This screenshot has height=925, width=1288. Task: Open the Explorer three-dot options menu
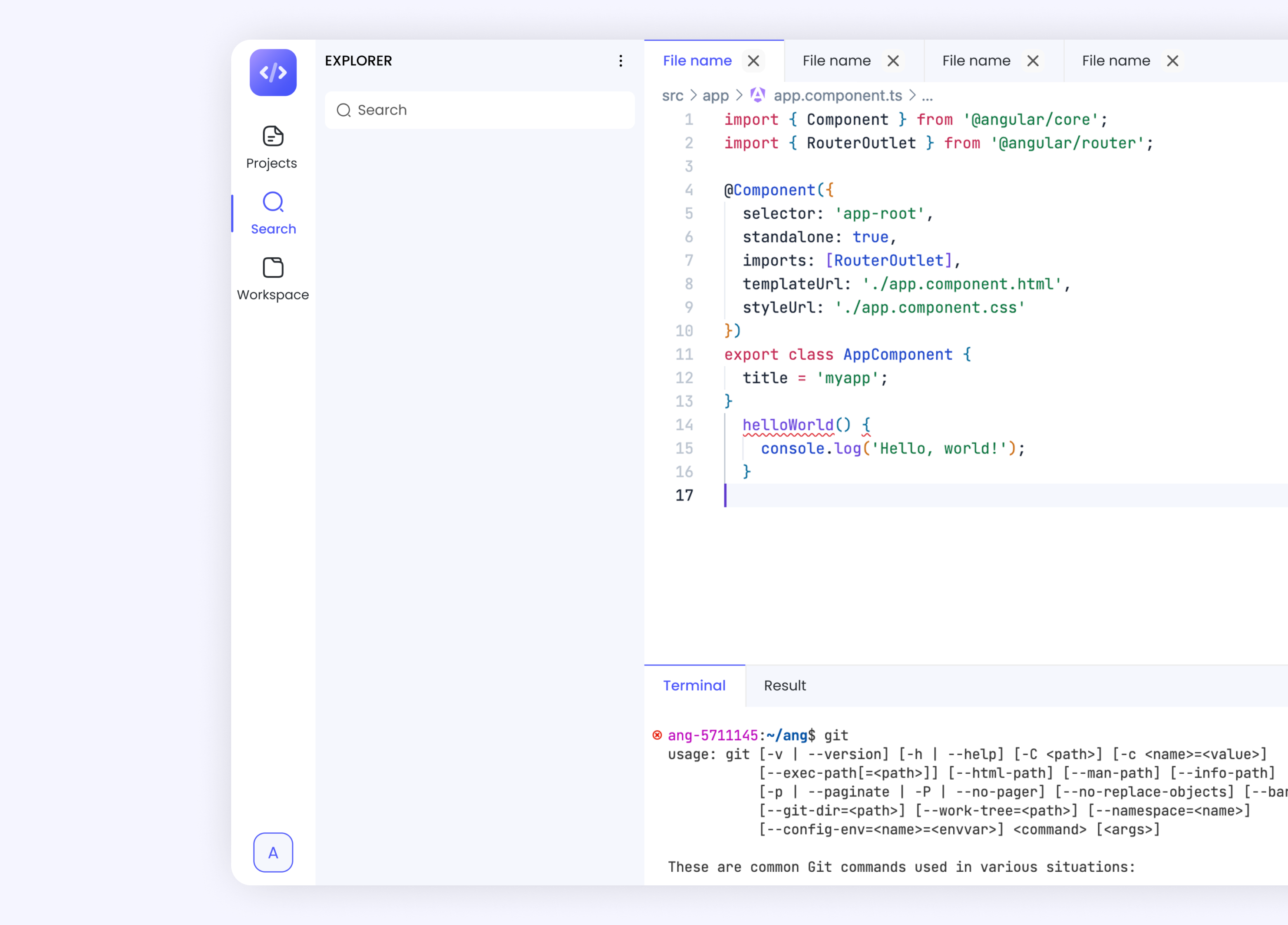621,61
